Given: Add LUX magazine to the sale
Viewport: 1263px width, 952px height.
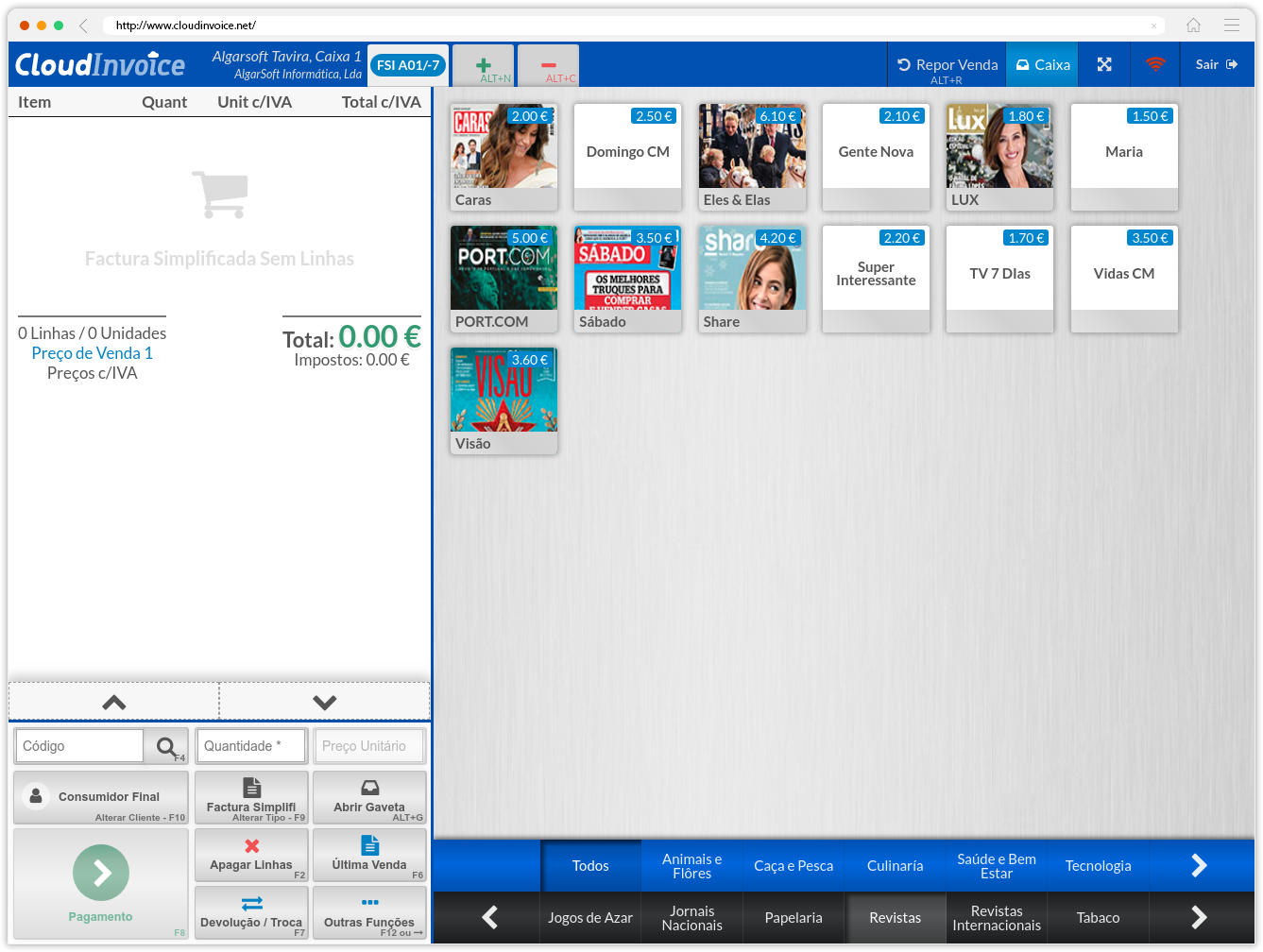Looking at the screenshot, I should 999,157.
